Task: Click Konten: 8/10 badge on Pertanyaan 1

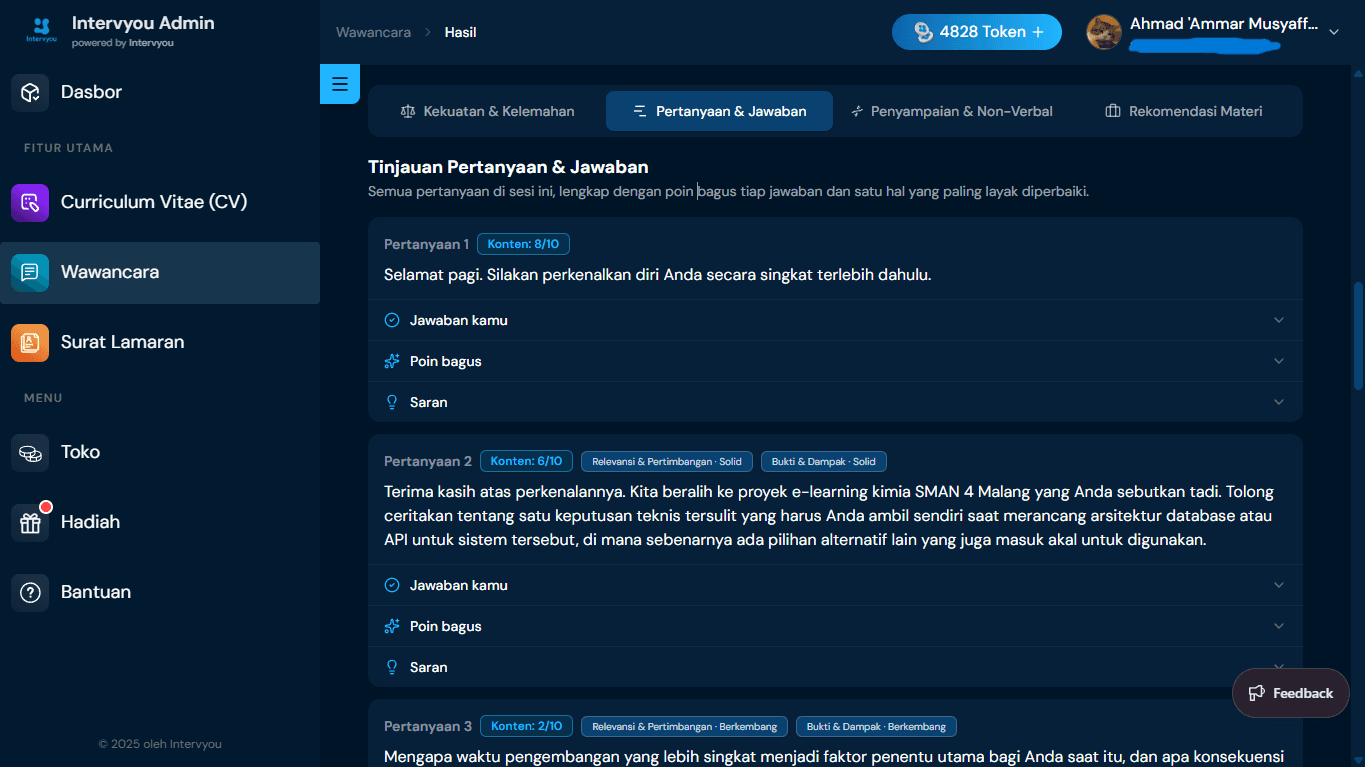Action: point(523,244)
